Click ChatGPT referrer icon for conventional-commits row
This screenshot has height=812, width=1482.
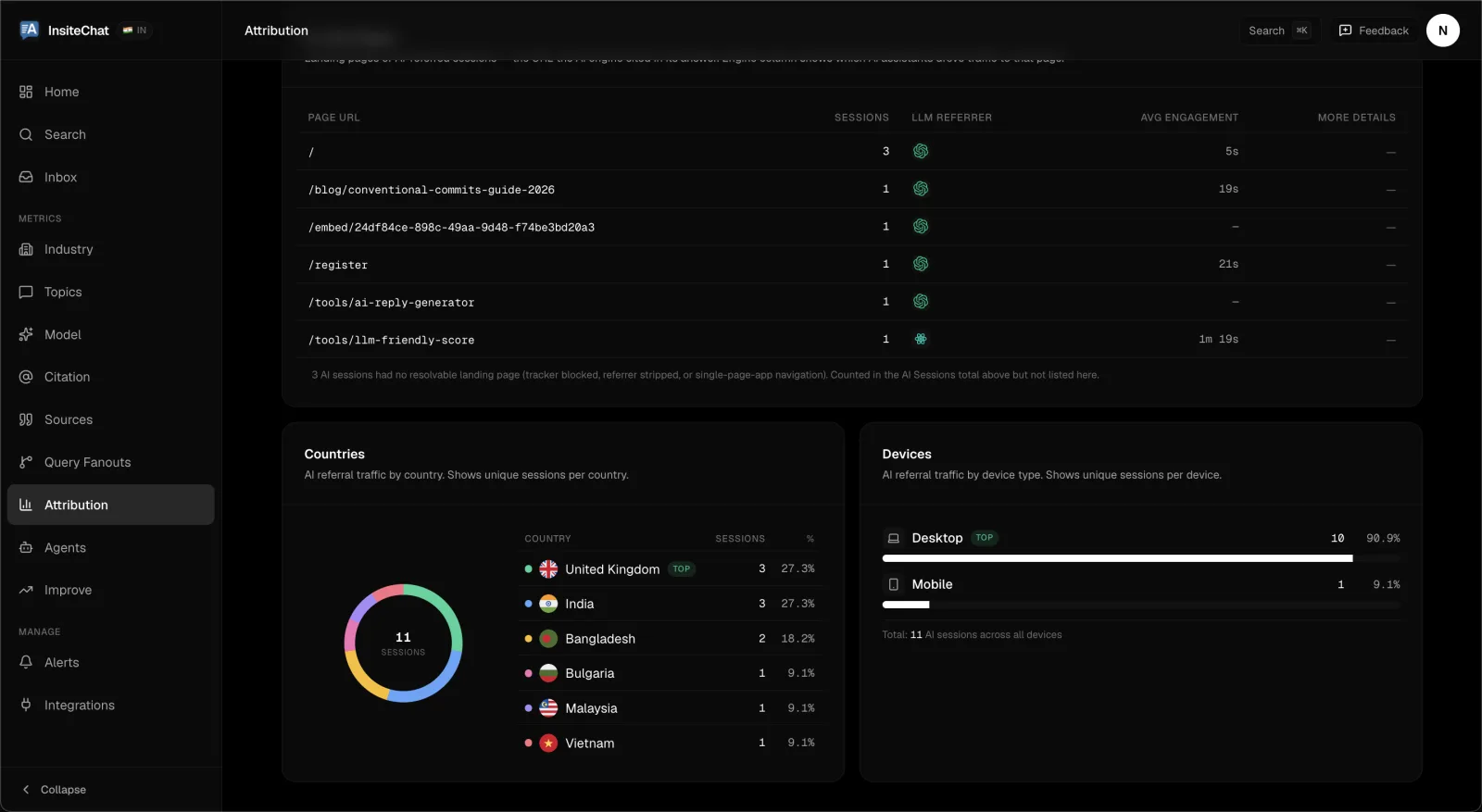pos(921,189)
